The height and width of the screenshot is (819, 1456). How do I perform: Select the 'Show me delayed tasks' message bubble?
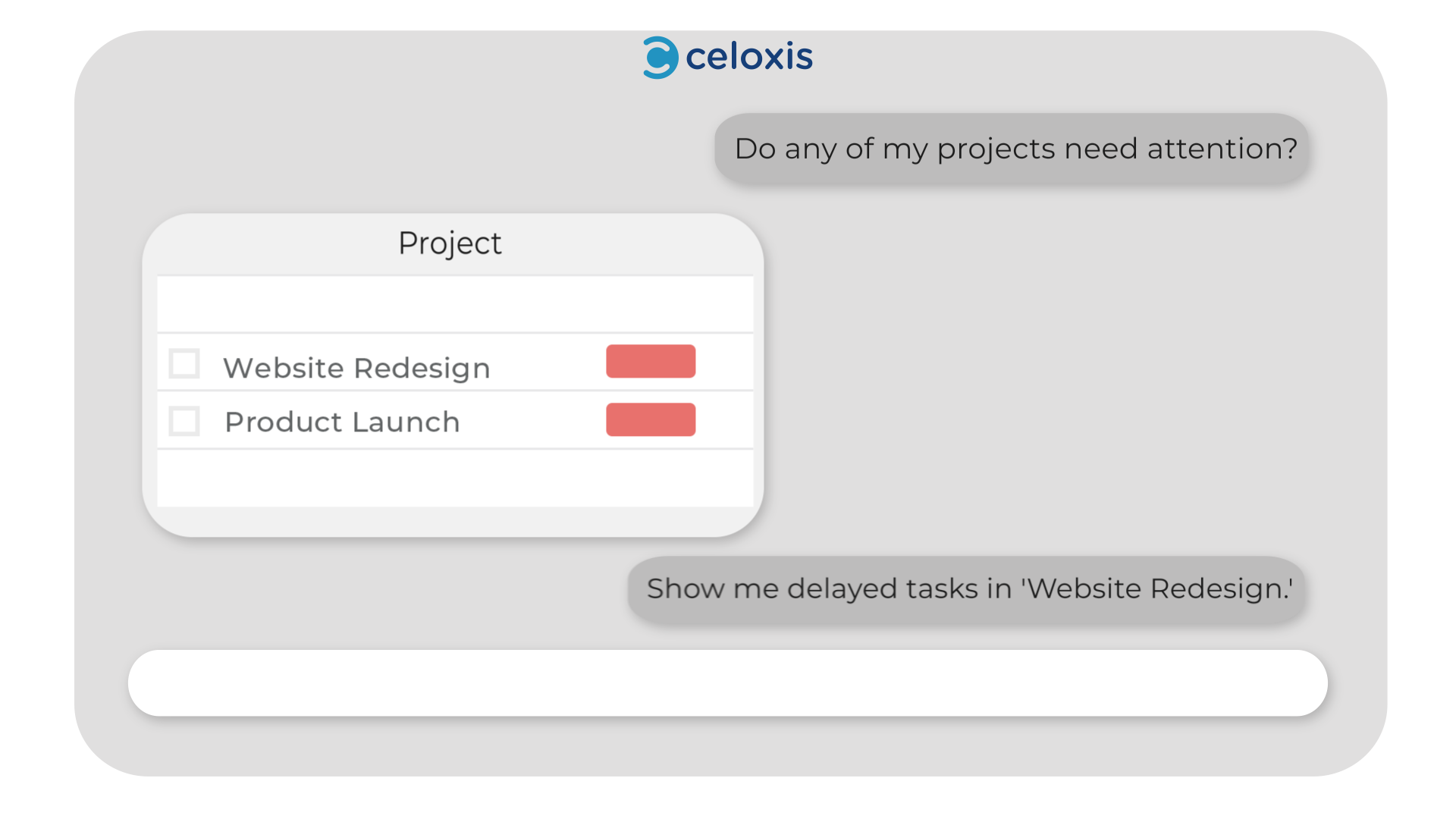[x=966, y=589]
